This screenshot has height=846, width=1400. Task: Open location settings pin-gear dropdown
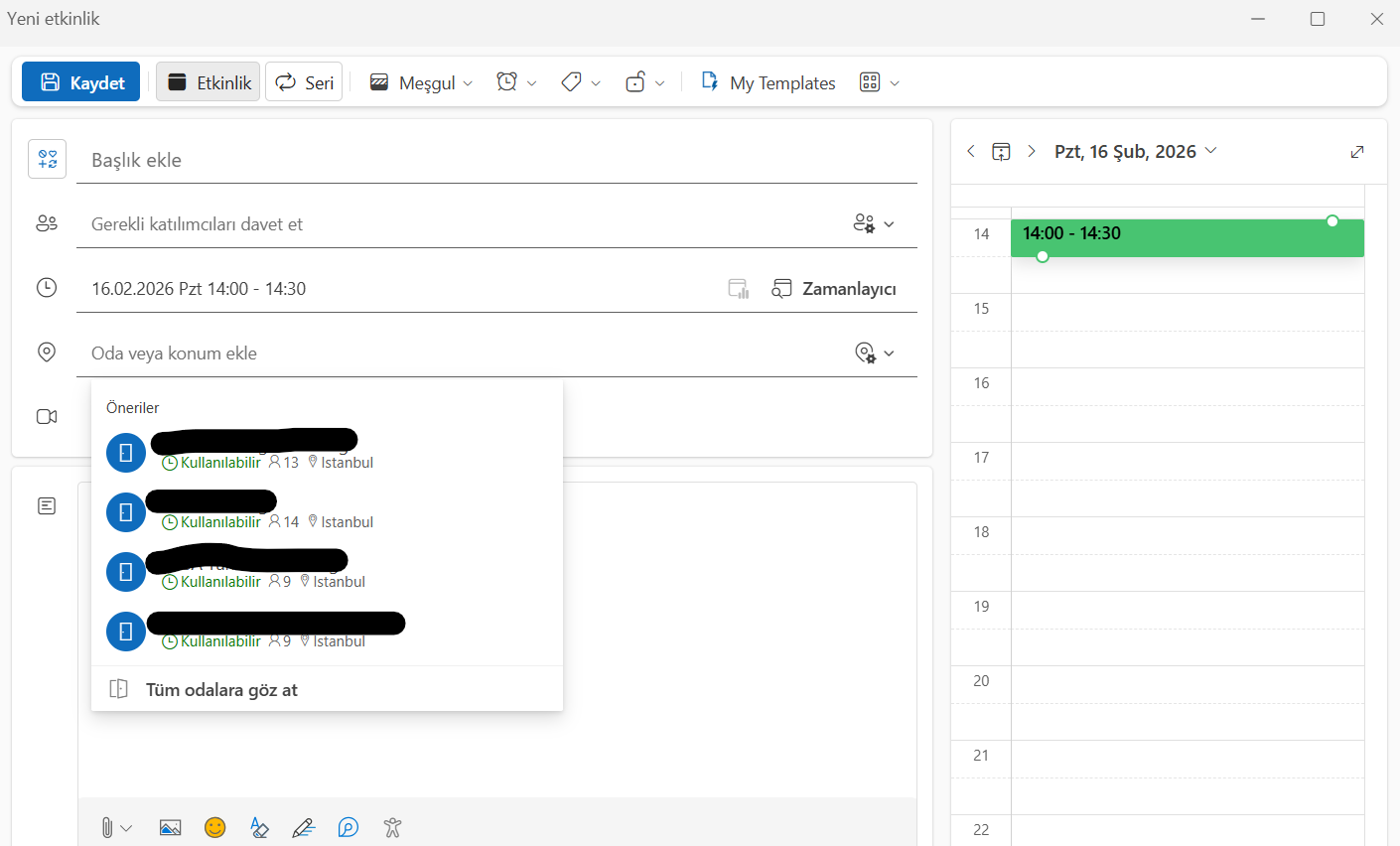click(x=875, y=353)
